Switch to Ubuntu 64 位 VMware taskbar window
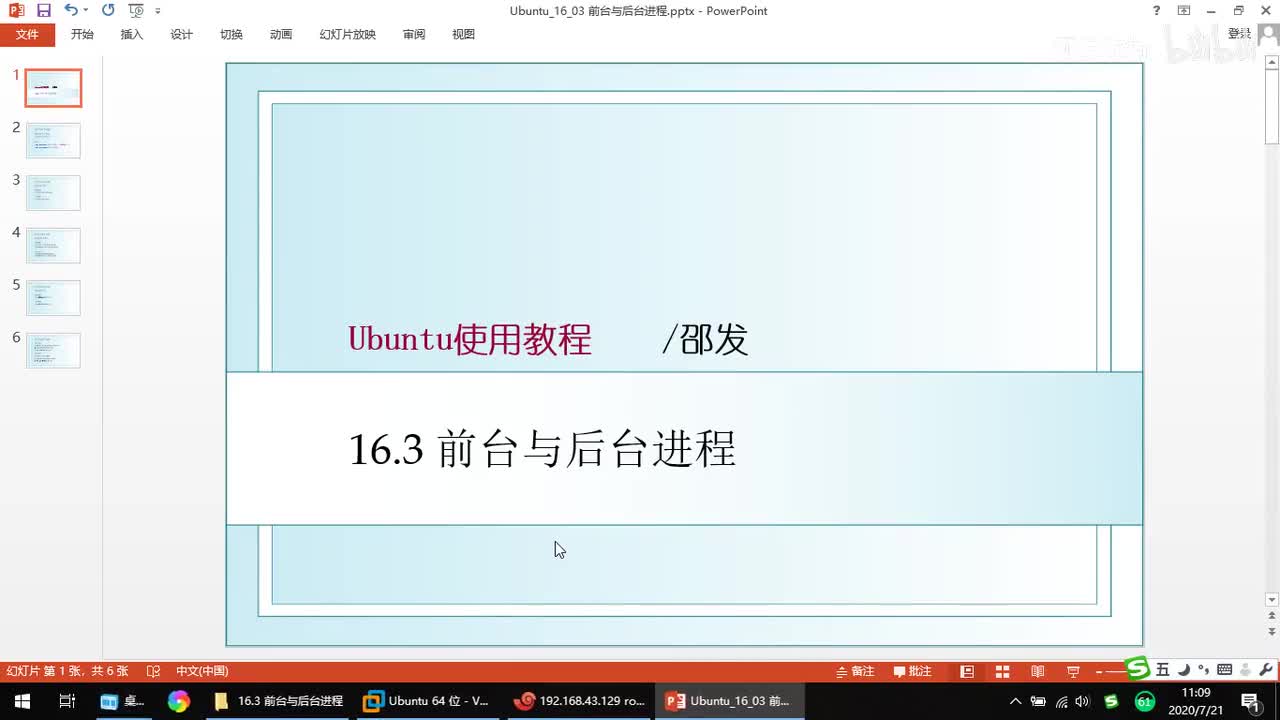The image size is (1280, 720). coord(427,701)
